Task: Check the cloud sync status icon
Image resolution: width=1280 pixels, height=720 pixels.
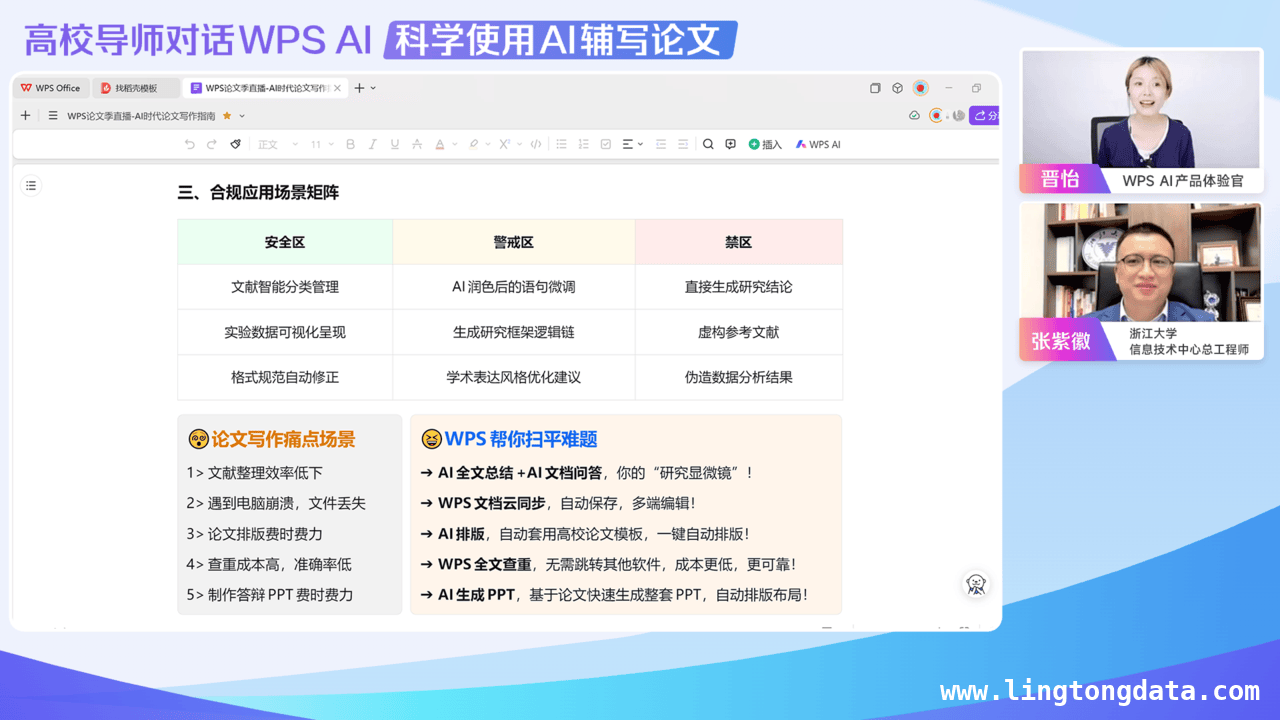Action: point(914,115)
